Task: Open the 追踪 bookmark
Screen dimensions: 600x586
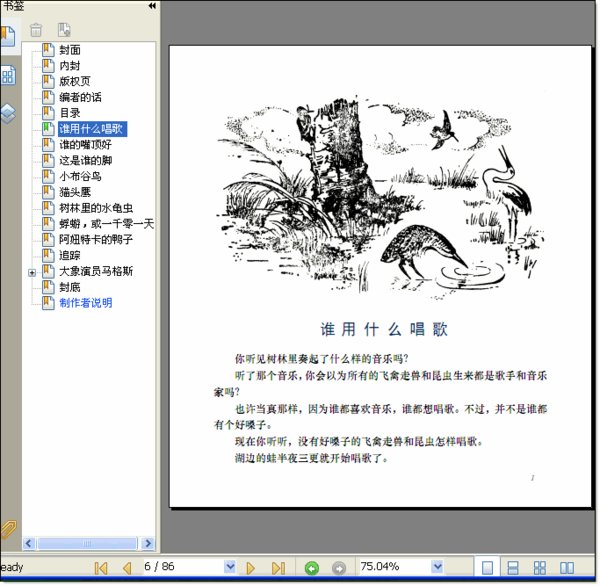Action: (x=70, y=255)
